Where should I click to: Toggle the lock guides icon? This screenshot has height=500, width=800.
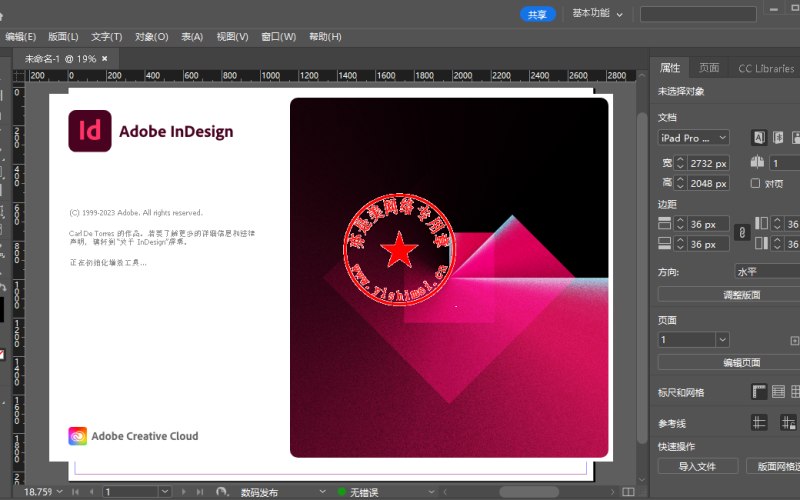pos(788,422)
